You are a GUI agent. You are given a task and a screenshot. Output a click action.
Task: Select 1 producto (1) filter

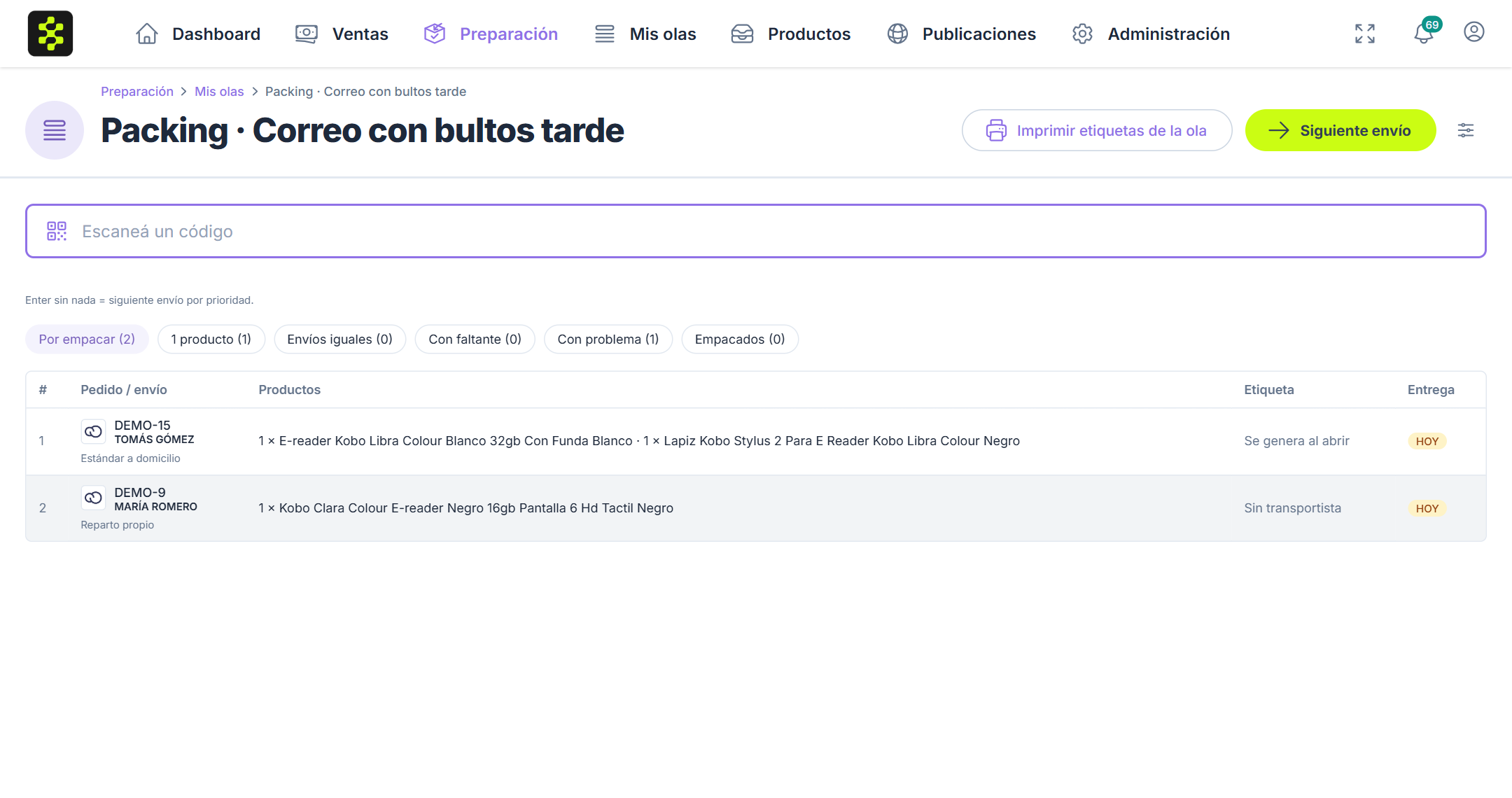211,339
